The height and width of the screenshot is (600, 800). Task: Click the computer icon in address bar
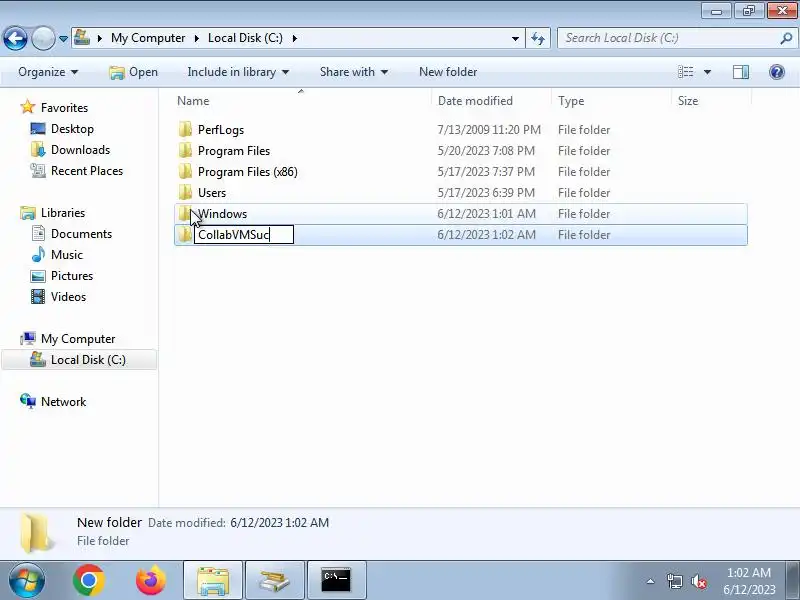[x=82, y=37]
